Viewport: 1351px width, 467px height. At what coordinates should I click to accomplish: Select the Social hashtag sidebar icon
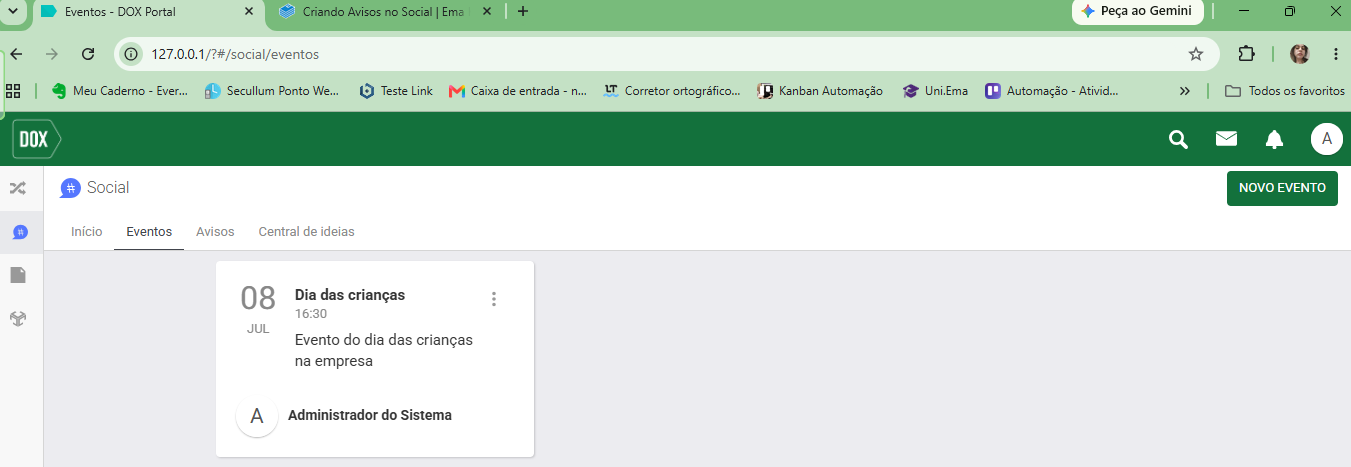pyautogui.click(x=19, y=232)
